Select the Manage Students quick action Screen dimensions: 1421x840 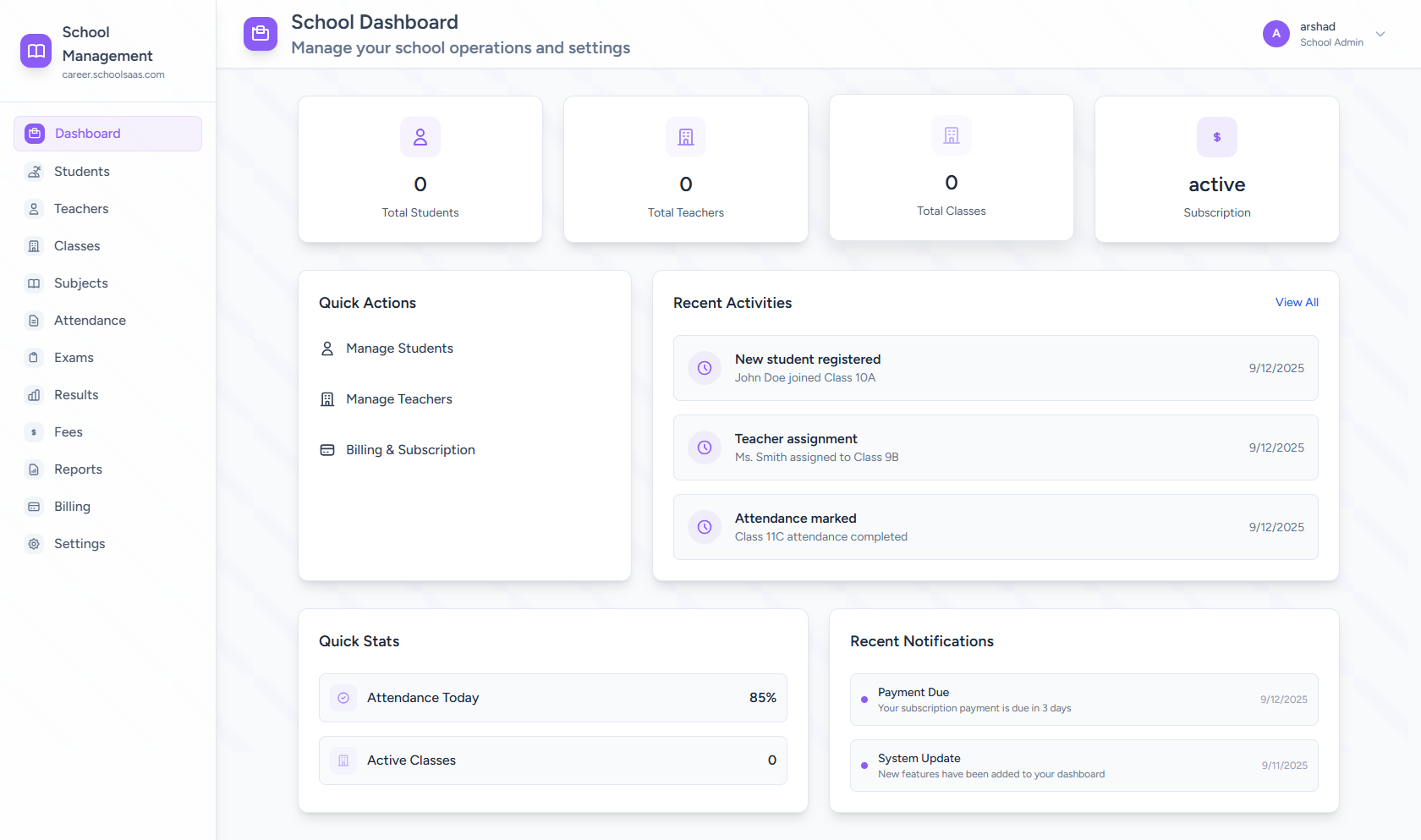click(399, 349)
